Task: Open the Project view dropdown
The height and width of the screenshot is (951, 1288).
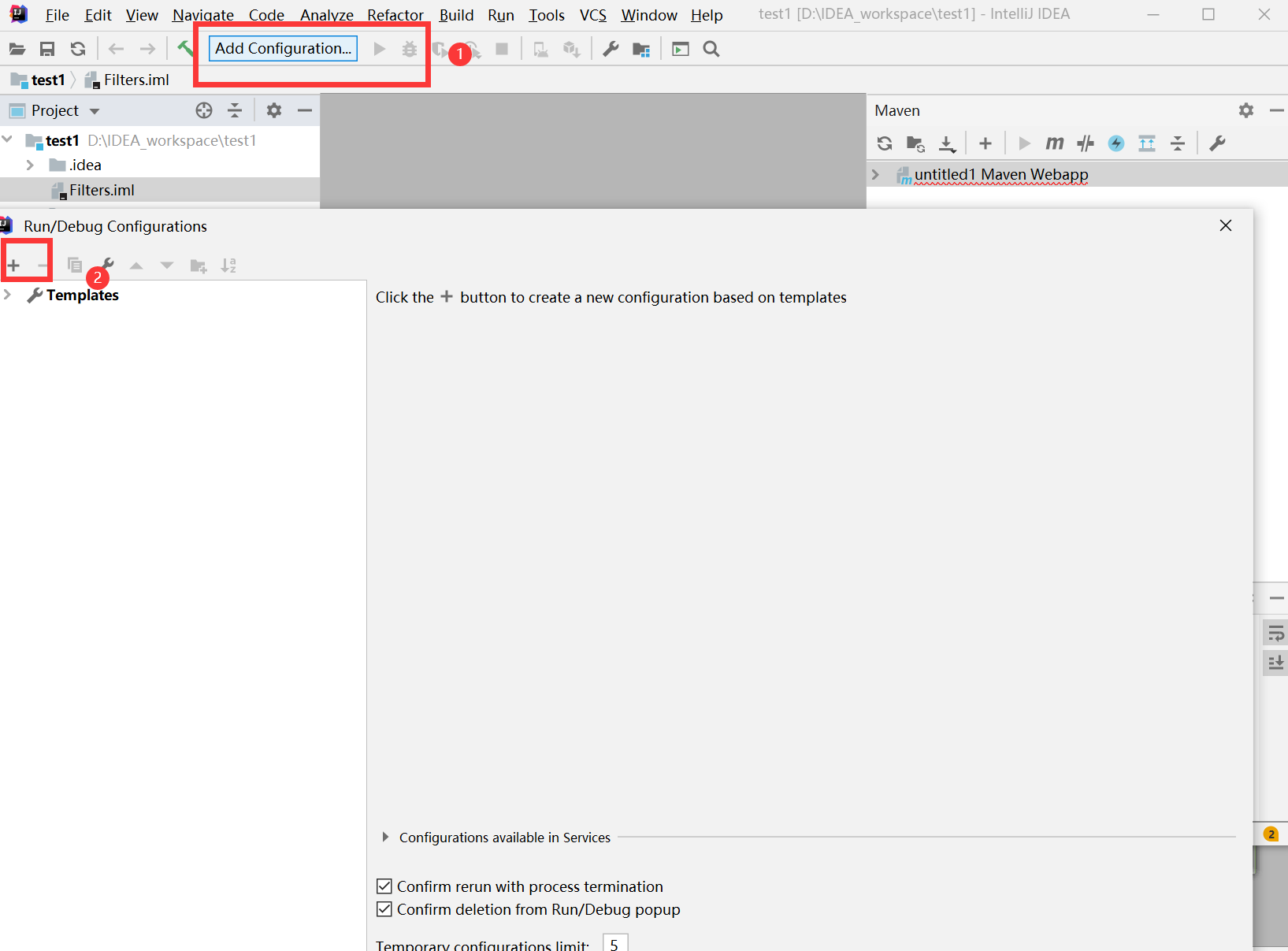Action: (95, 111)
